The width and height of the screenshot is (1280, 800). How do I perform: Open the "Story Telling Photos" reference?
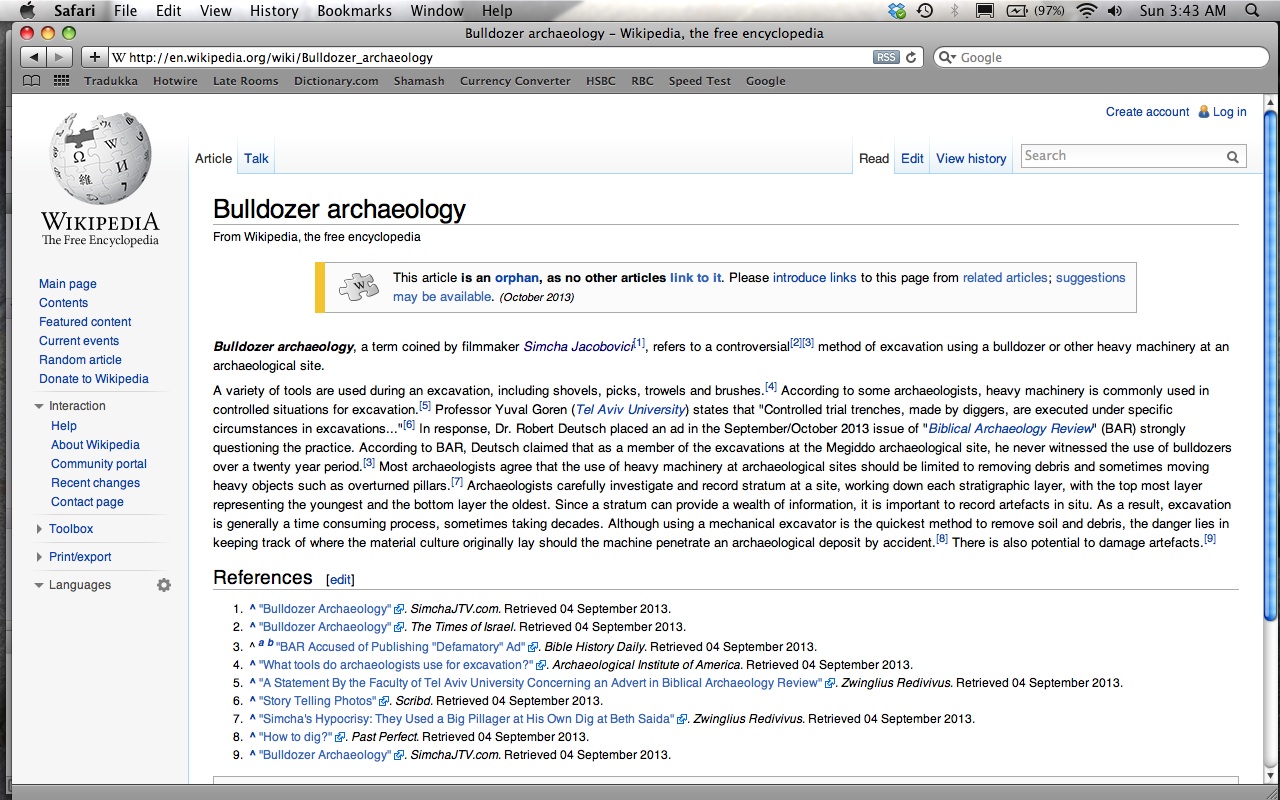[317, 701]
